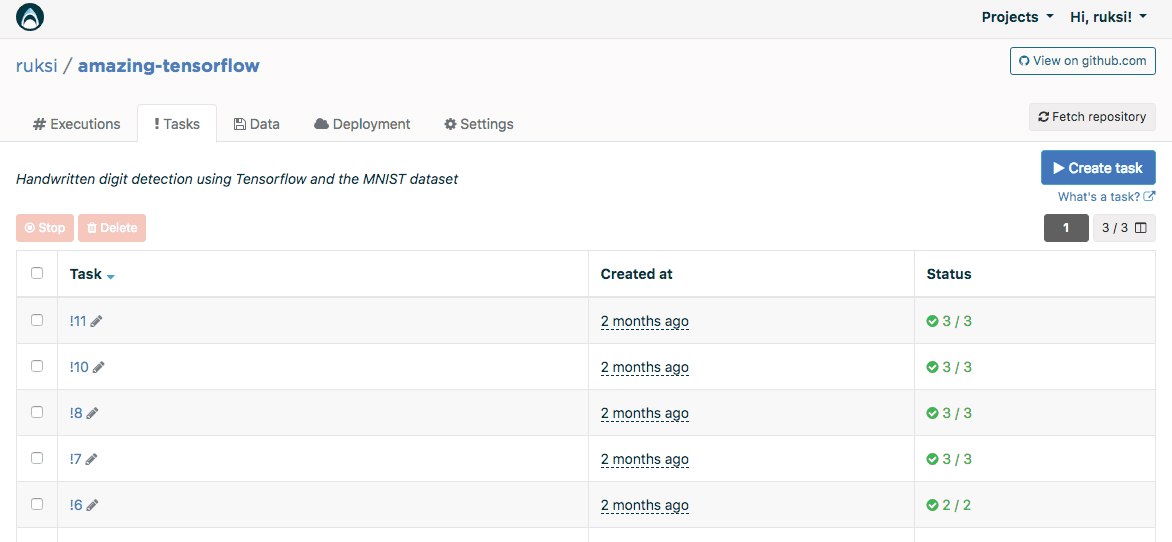Click '2 months ago' in row !10
Viewport: 1172px width, 542px height.
click(644, 367)
